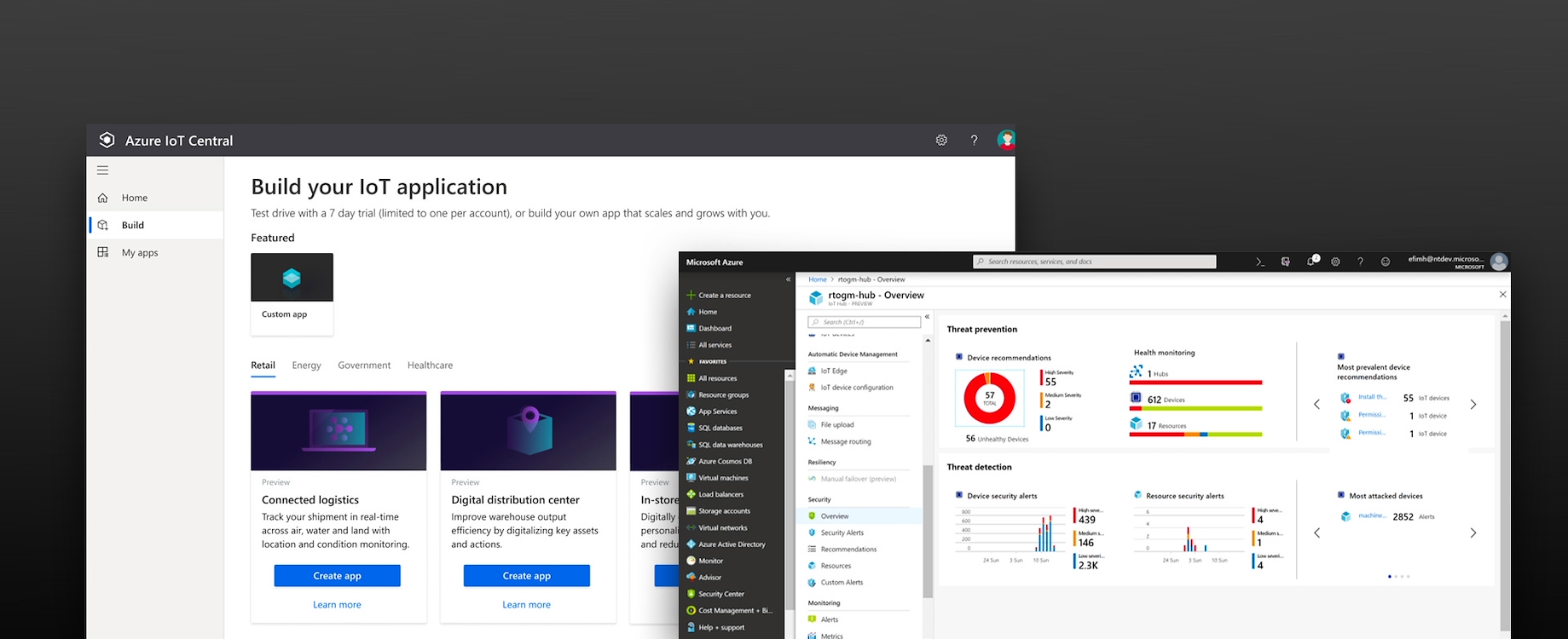Open settings gear in Azure IoT Central header
The image size is (1568, 639).
coord(941,140)
